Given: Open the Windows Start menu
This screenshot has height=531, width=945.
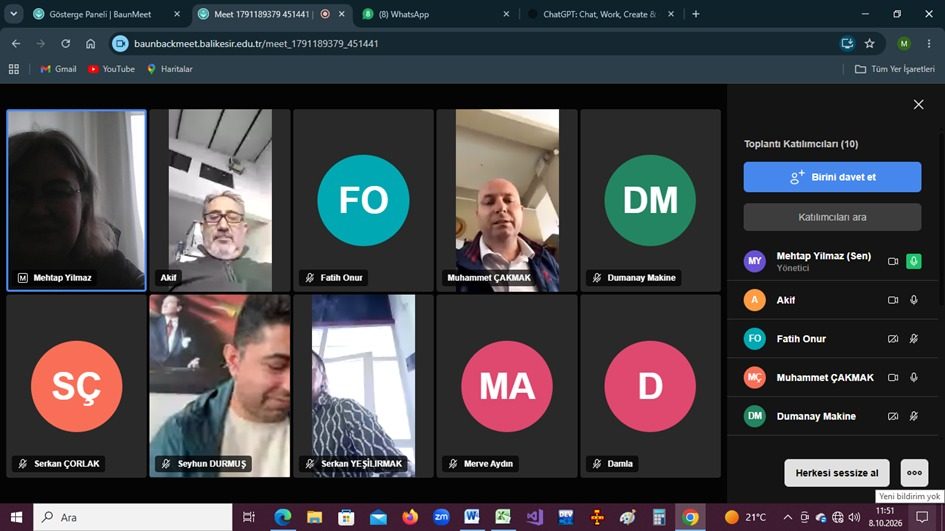Looking at the screenshot, I should [x=16, y=517].
